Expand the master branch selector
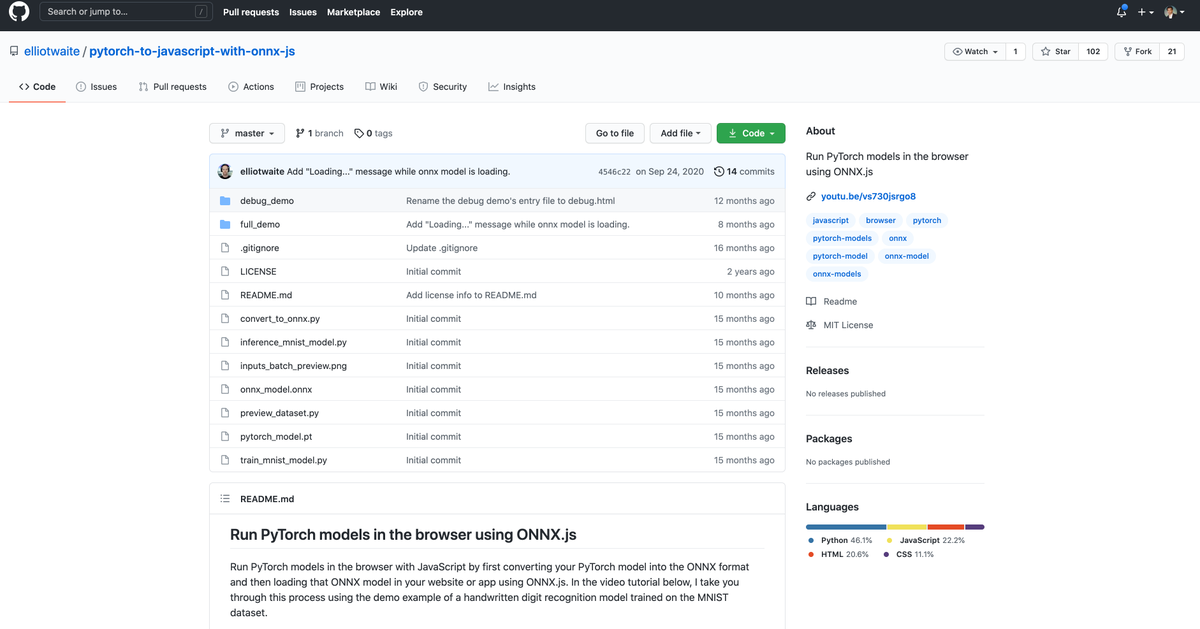Image resolution: width=1200 pixels, height=629 pixels. click(x=247, y=132)
